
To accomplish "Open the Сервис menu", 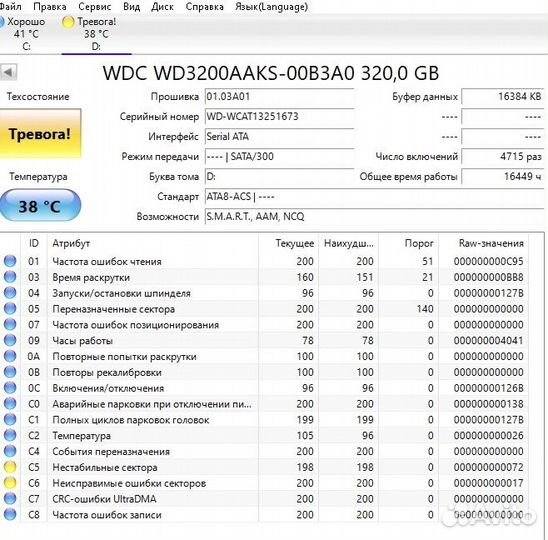I will 95,7.
